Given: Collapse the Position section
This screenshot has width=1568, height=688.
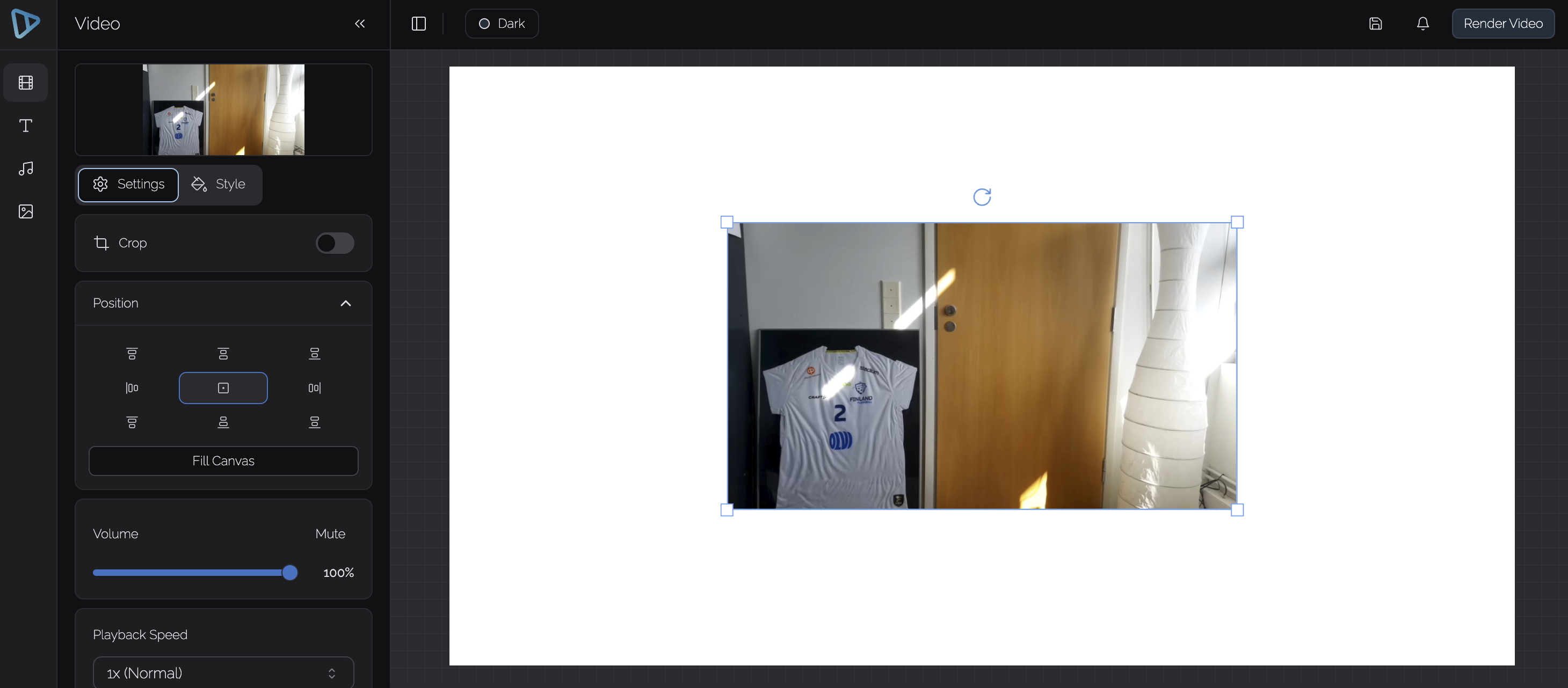Looking at the screenshot, I should click(345, 303).
